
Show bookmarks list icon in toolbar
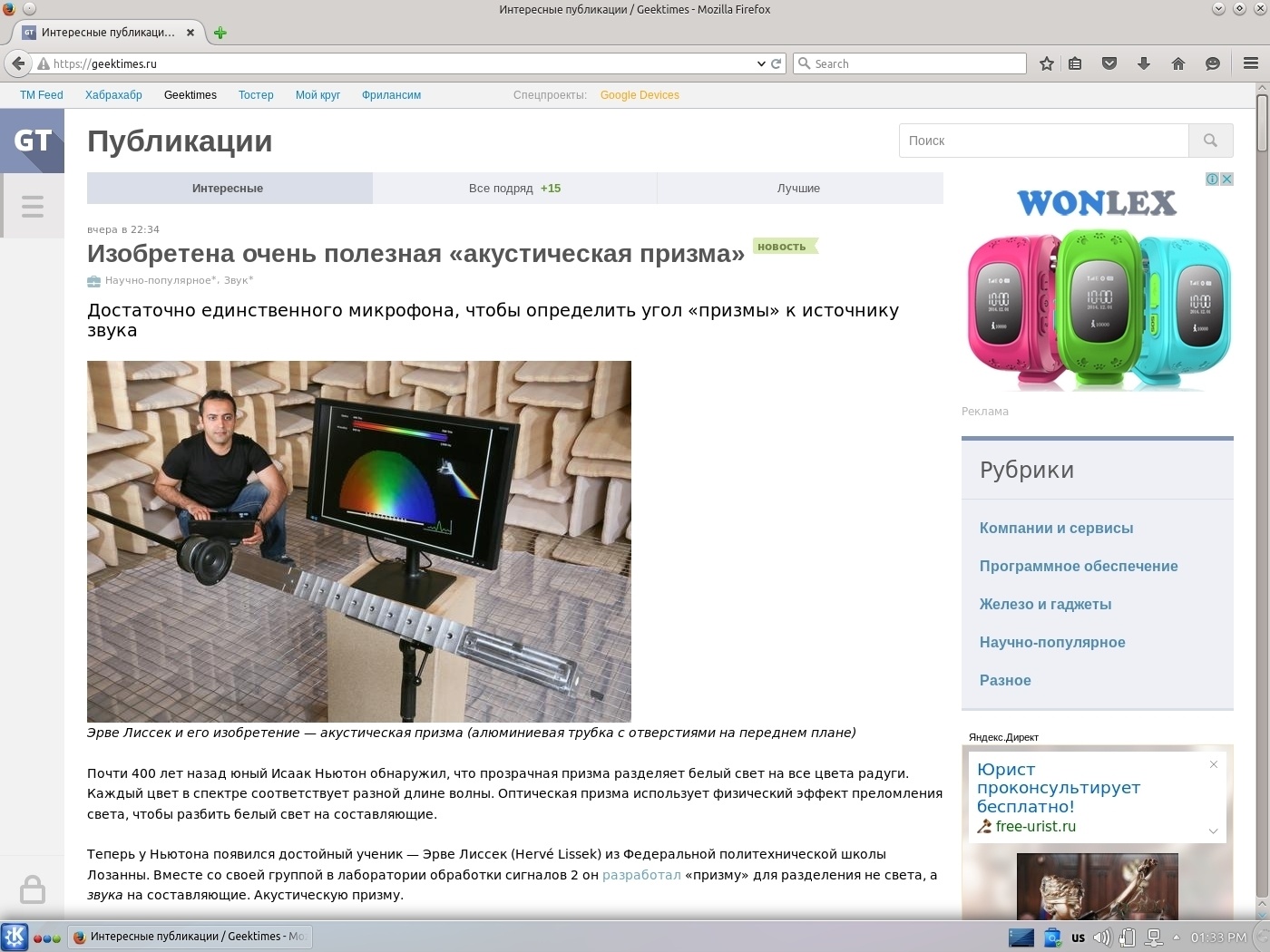tap(1075, 63)
